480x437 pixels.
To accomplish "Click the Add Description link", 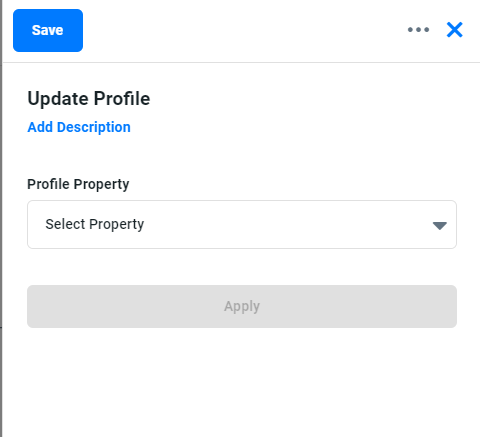I will pyautogui.click(x=79, y=127).
